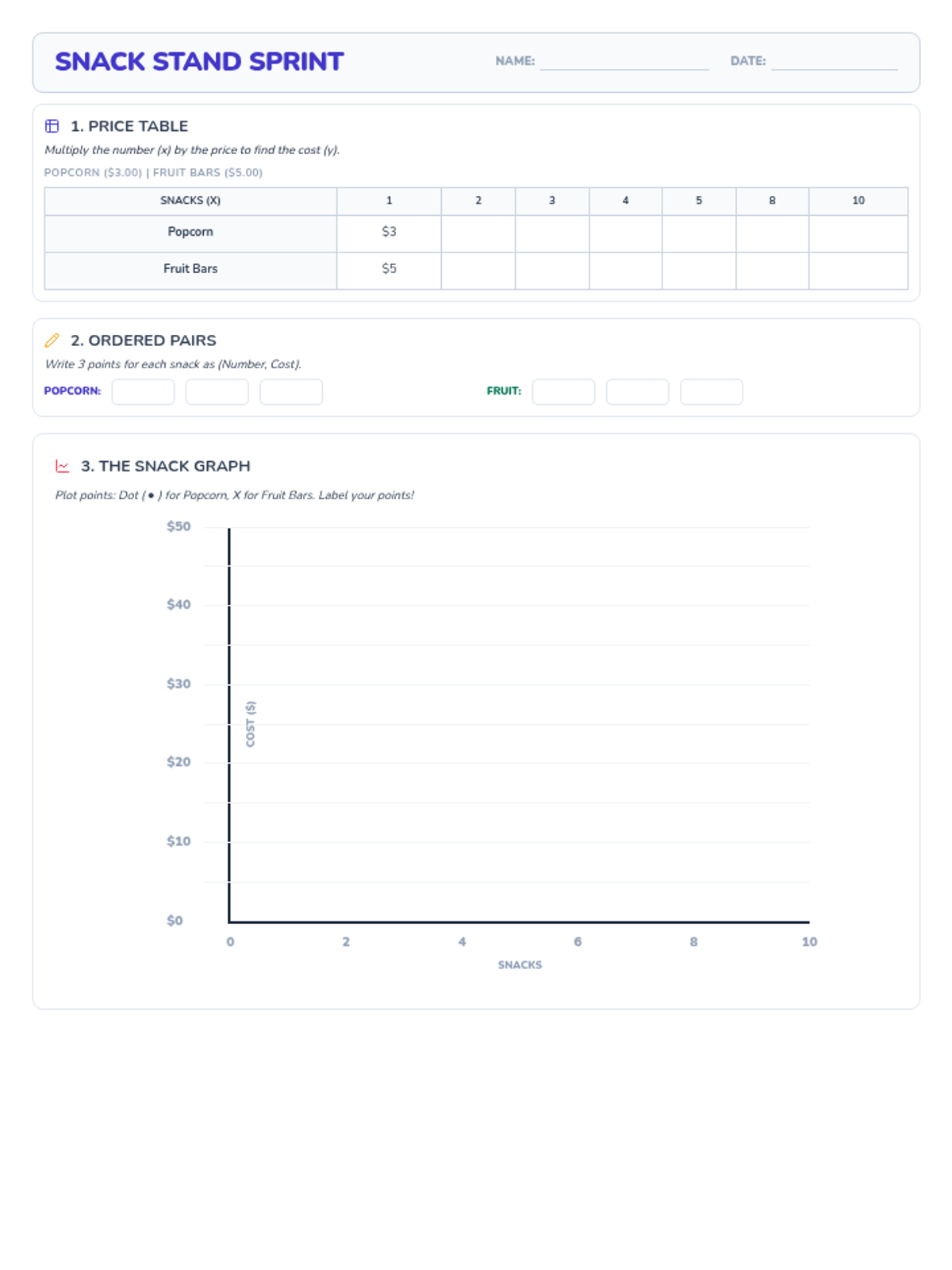Click the Snack Stand Sprint title
This screenshot has height=1270, width=952.
pyautogui.click(x=199, y=62)
